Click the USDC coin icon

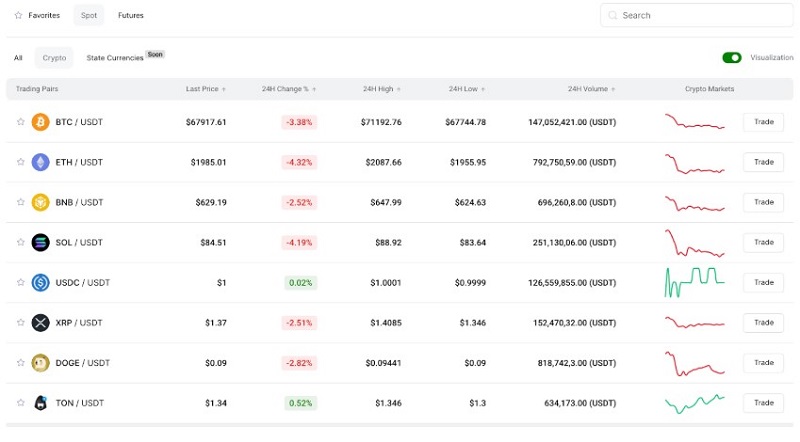[40, 282]
